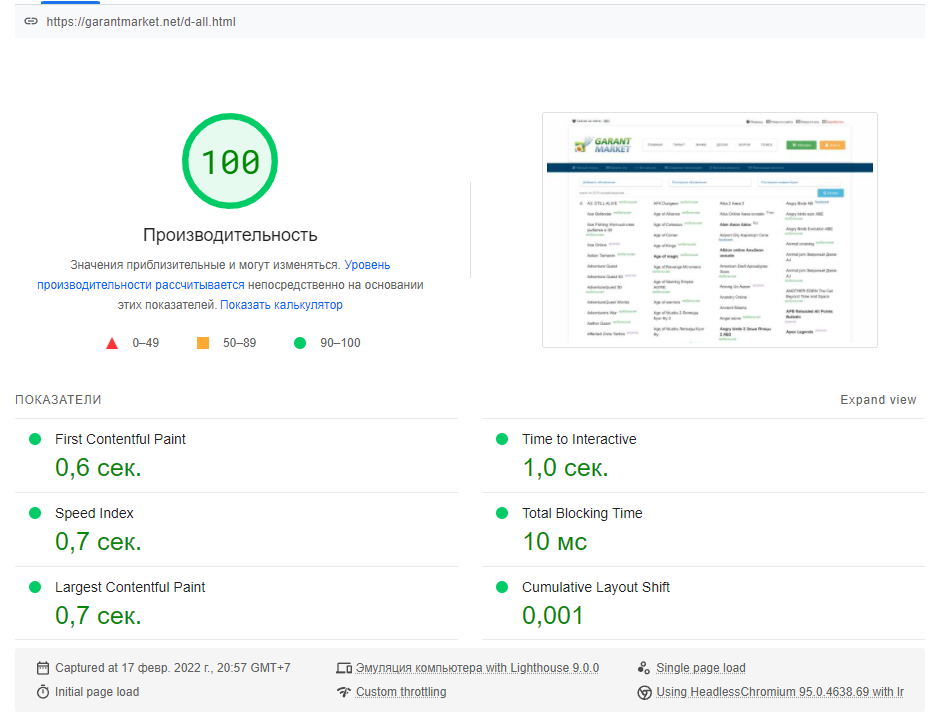Click the link icon beside the URL
942x712 pixels.
pos(31,21)
